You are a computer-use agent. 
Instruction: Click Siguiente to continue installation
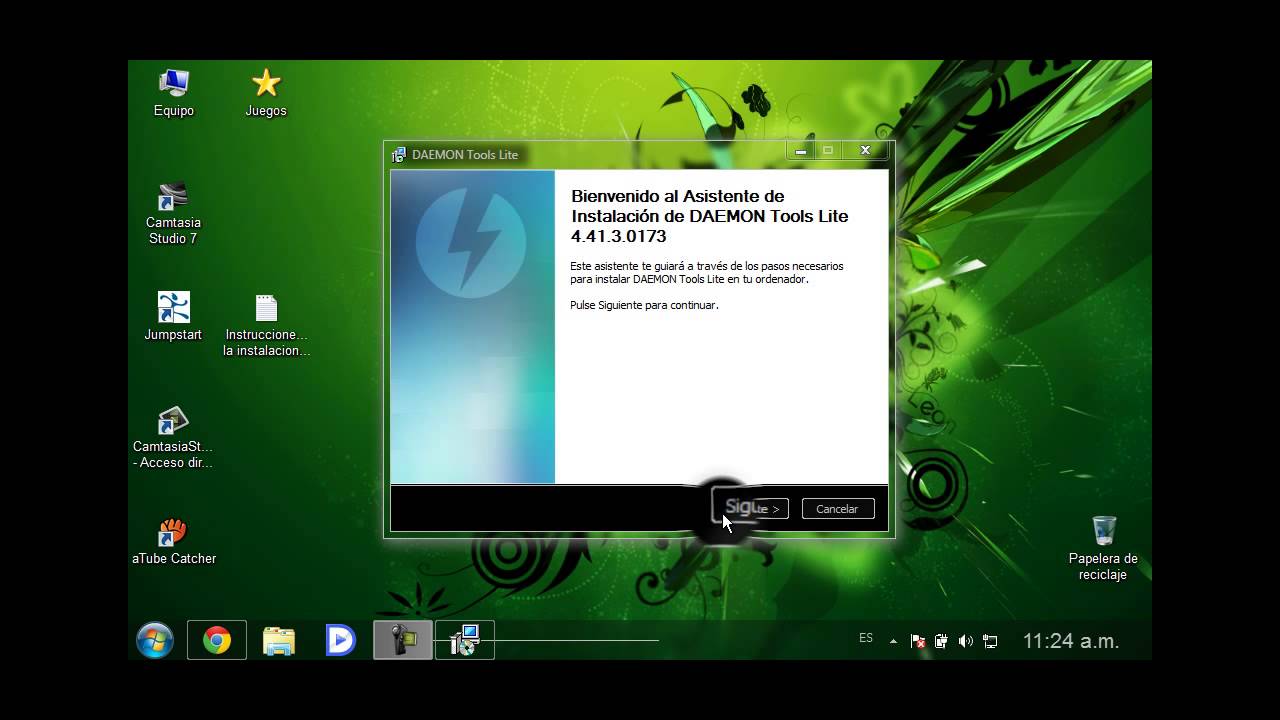point(753,509)
